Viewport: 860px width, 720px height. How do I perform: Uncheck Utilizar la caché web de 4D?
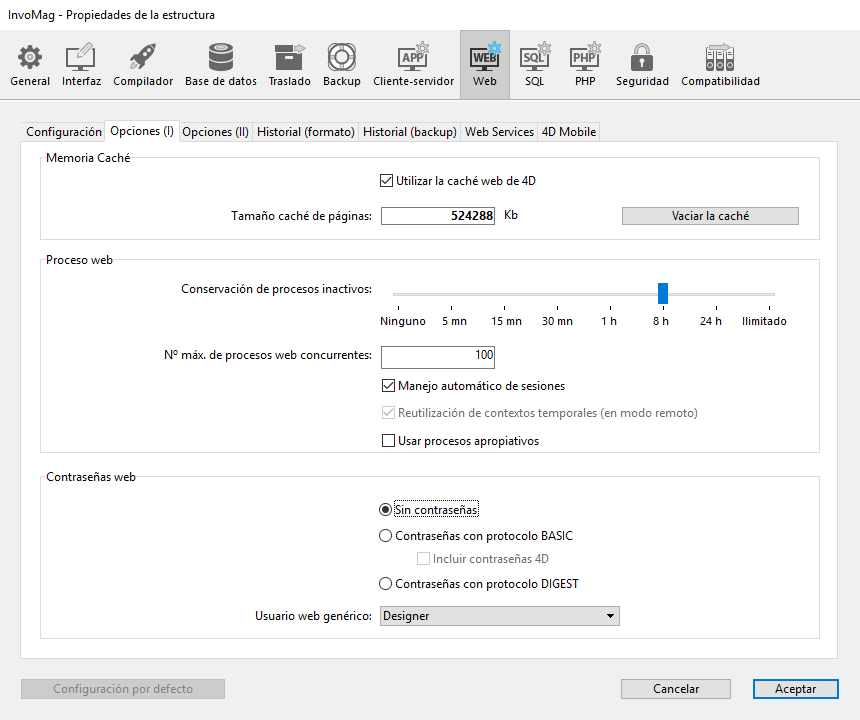[387, 181]
